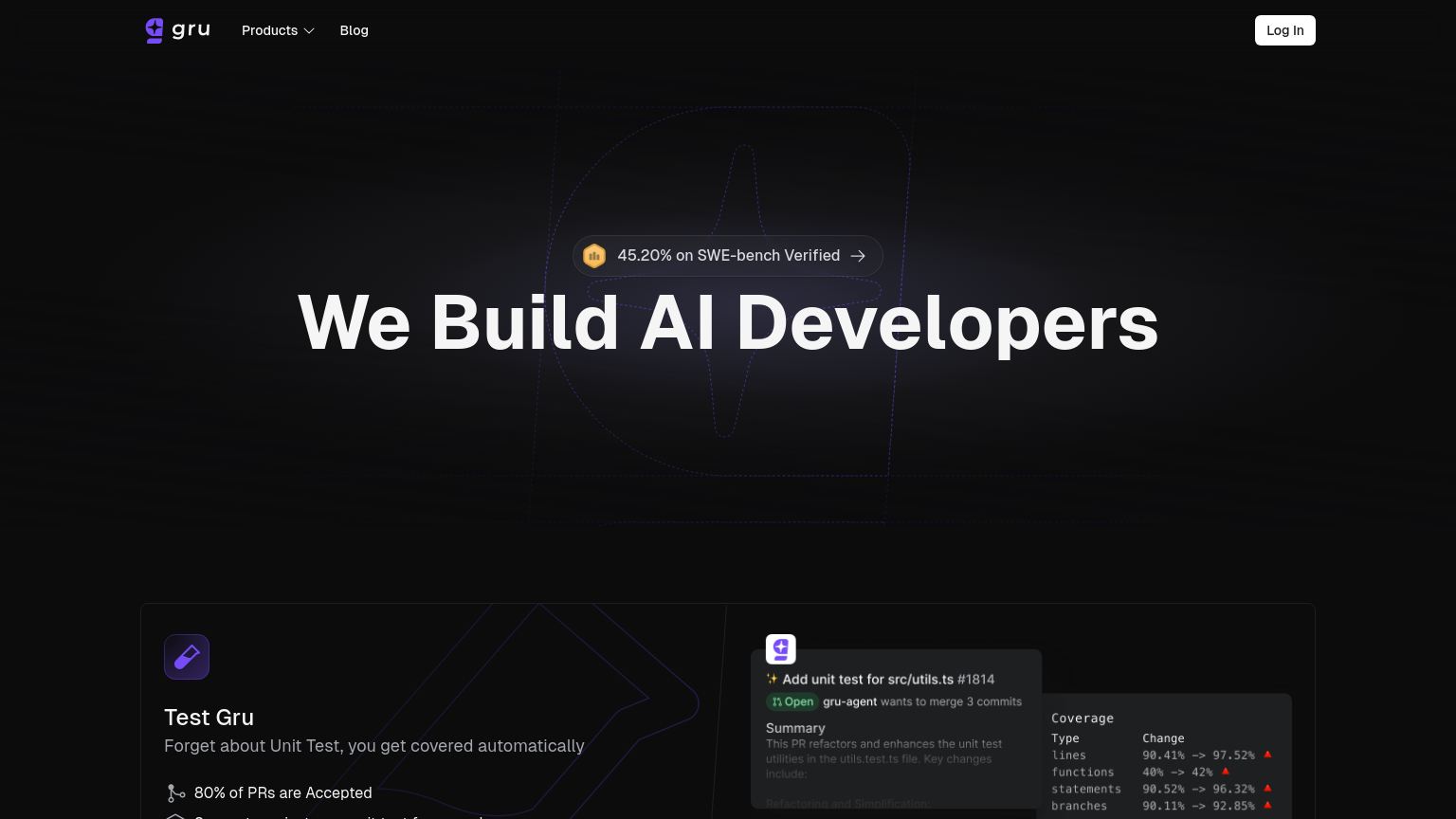
Task: Click the purple Test Gru test-tube icon
Action: pos(187,657)
